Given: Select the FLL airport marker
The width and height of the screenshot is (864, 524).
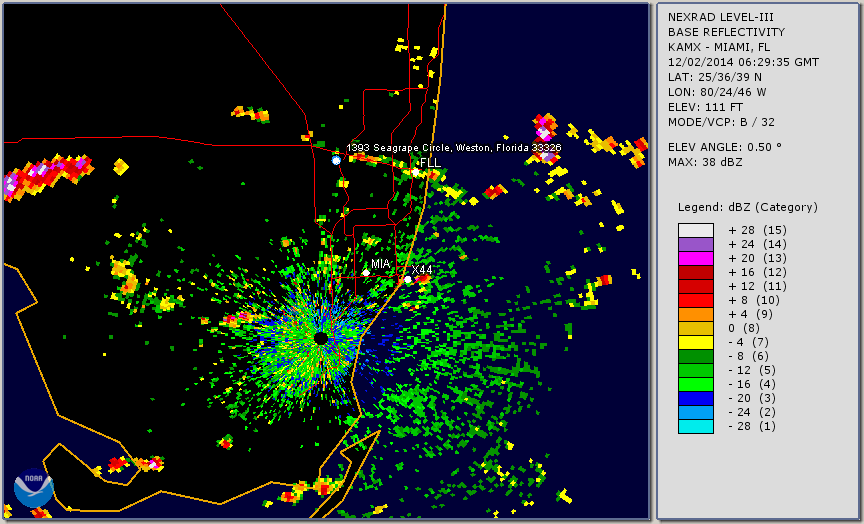Looking at the screenshot, I should pos(415,172).
